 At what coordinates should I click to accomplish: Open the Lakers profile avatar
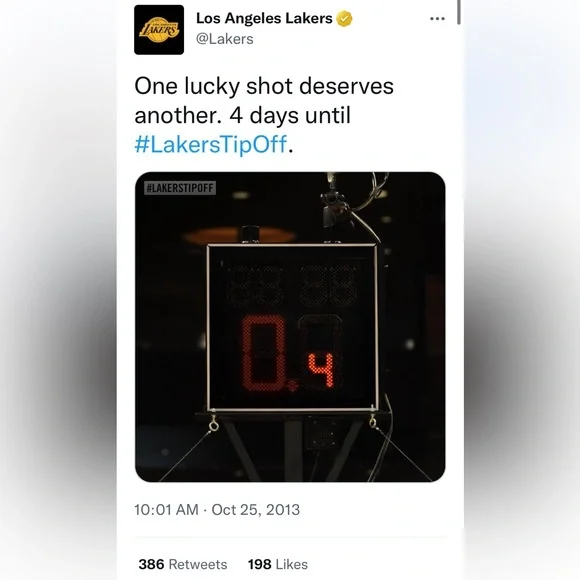point(159,30)
